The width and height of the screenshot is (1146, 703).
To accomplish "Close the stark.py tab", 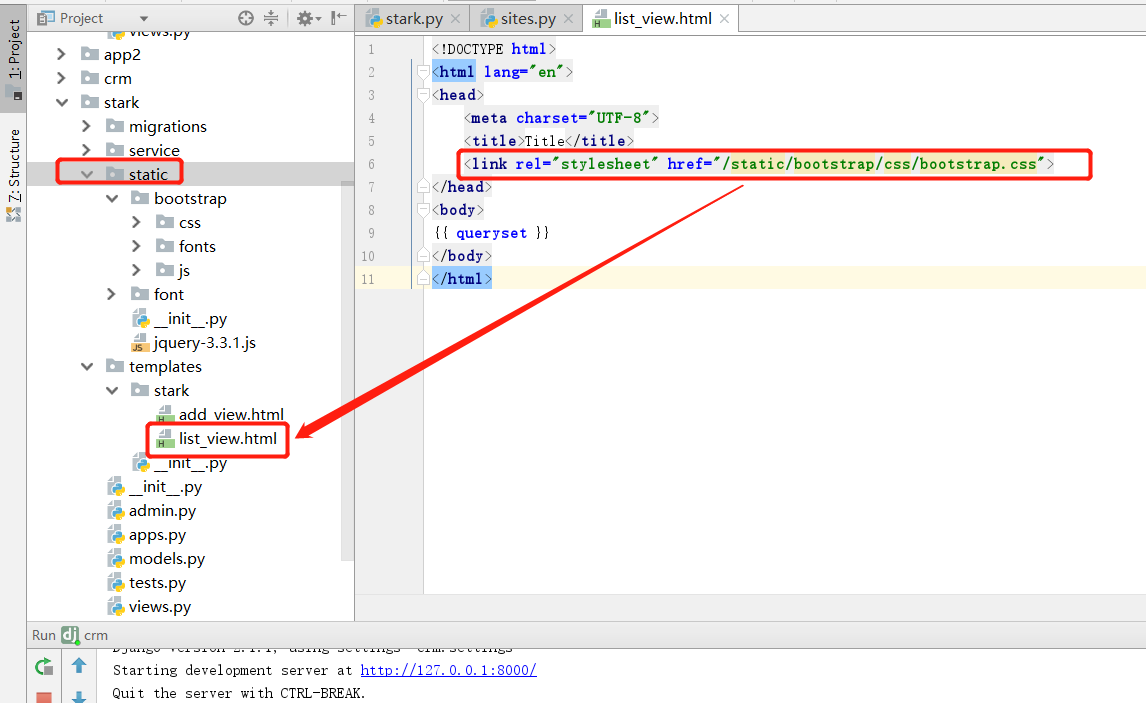I will pos(455,19).
